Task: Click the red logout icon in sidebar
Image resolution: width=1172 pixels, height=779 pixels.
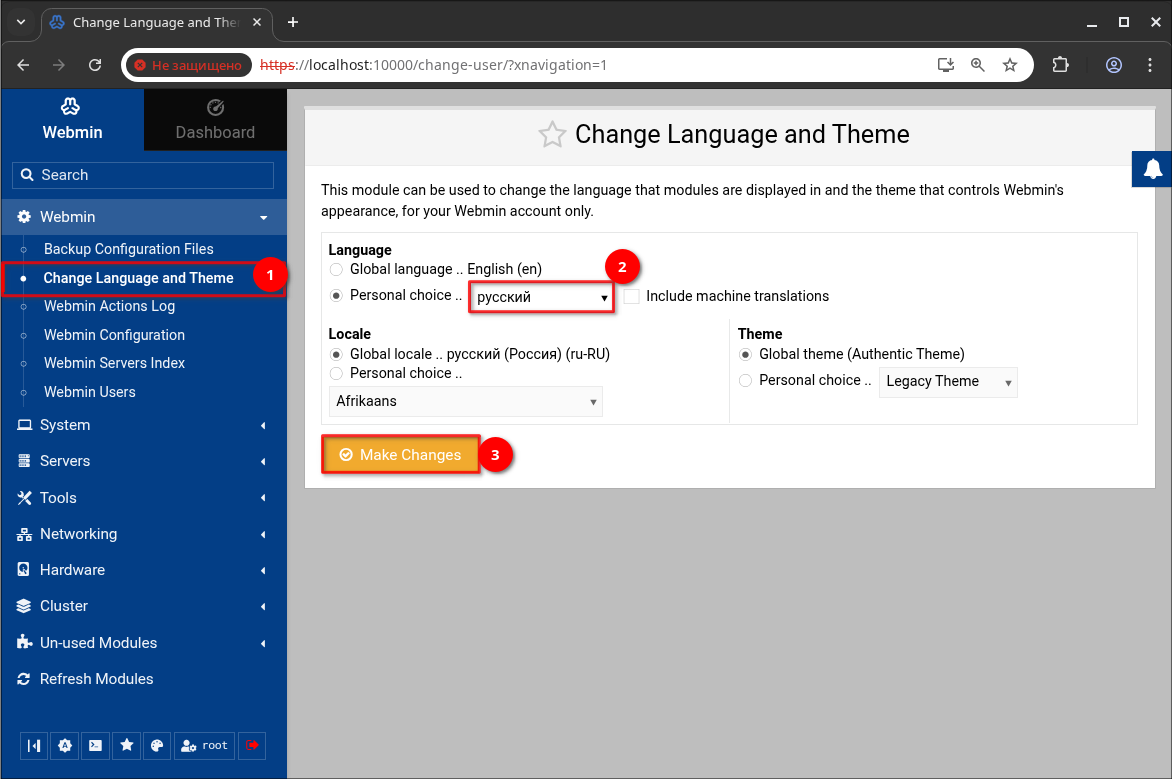Action: coord(252,745)
